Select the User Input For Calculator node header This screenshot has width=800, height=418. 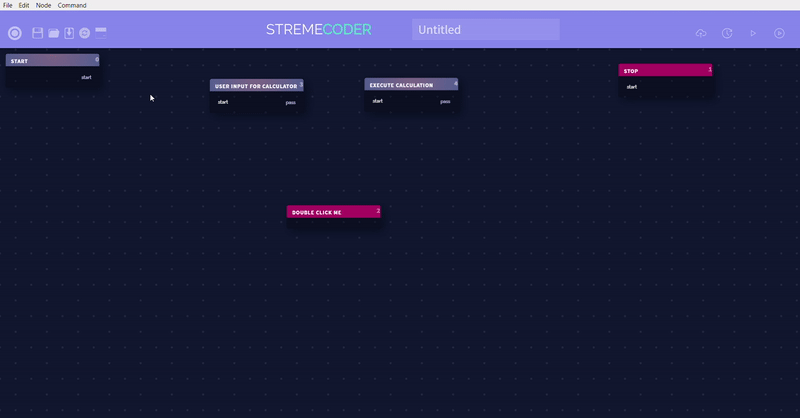(x=257, y=85)
